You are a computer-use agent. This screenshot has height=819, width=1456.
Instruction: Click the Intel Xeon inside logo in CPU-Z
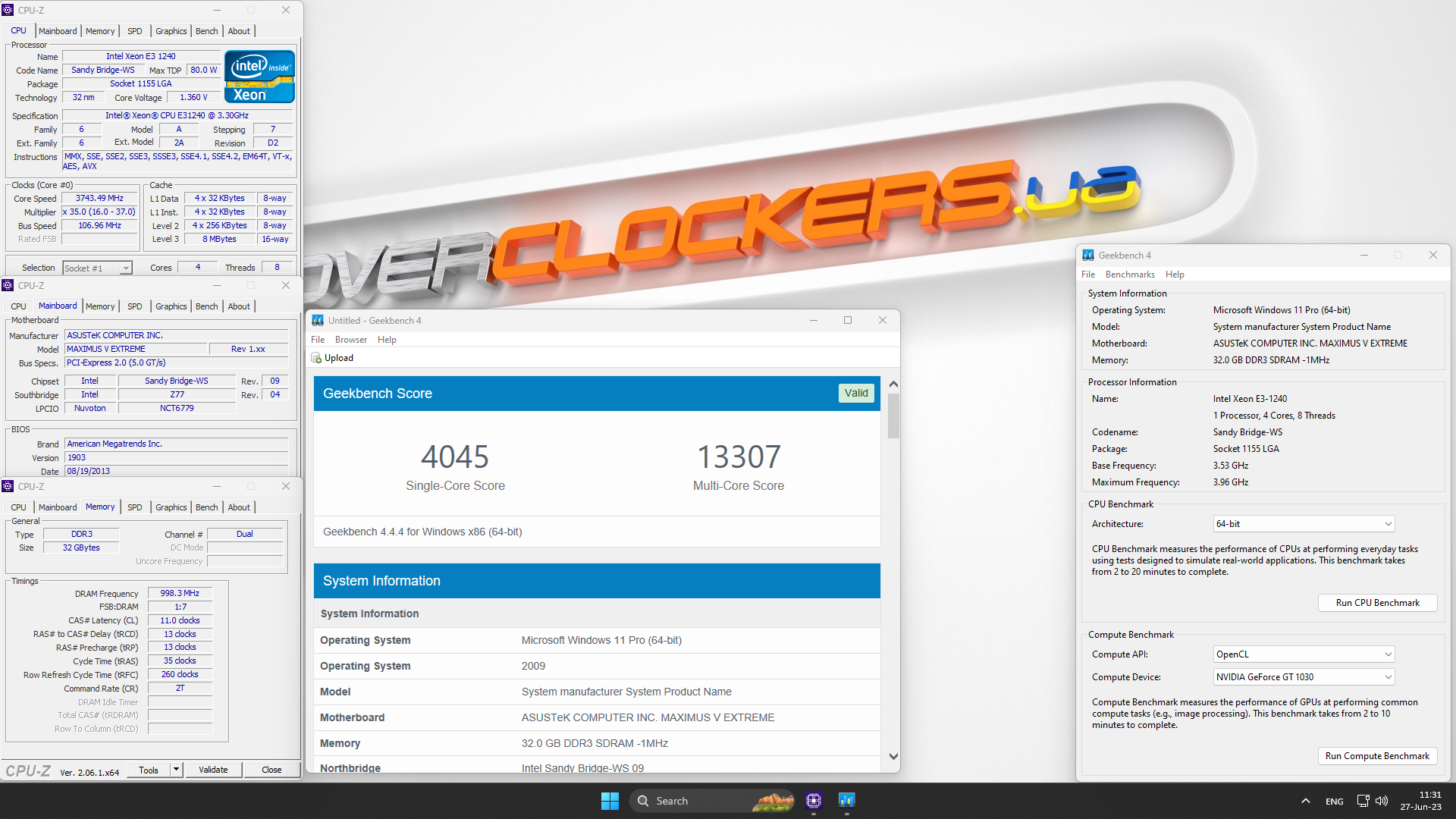click(x=259, y=77)
